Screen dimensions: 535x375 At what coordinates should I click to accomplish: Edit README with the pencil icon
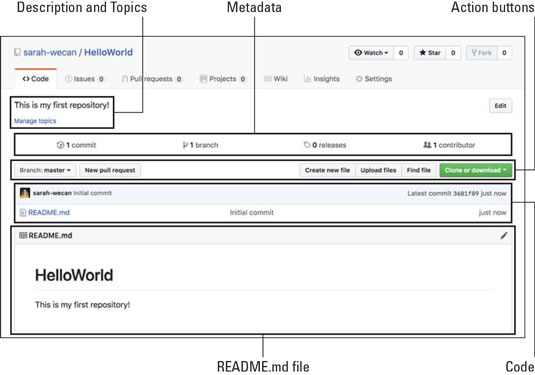(x=504, y=235)
